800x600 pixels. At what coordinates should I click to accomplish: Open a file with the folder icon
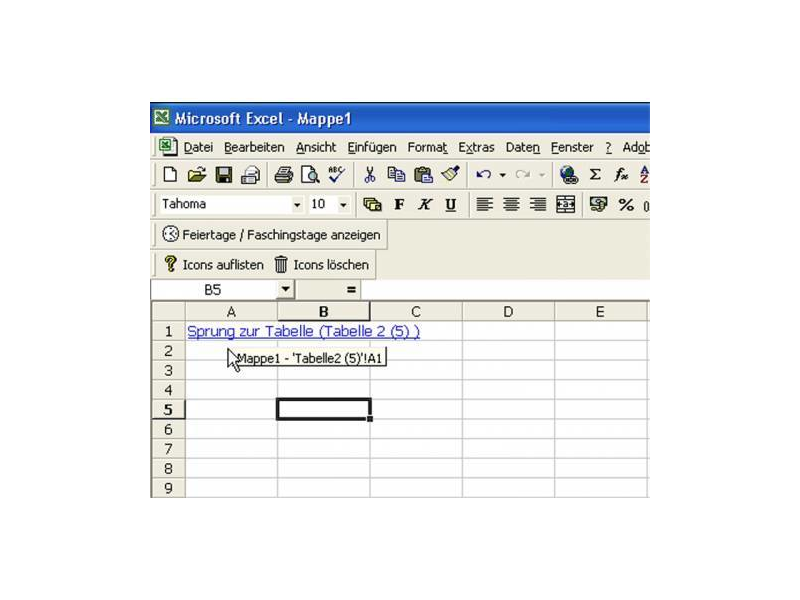pyautogui.click(x=196, y=175)
